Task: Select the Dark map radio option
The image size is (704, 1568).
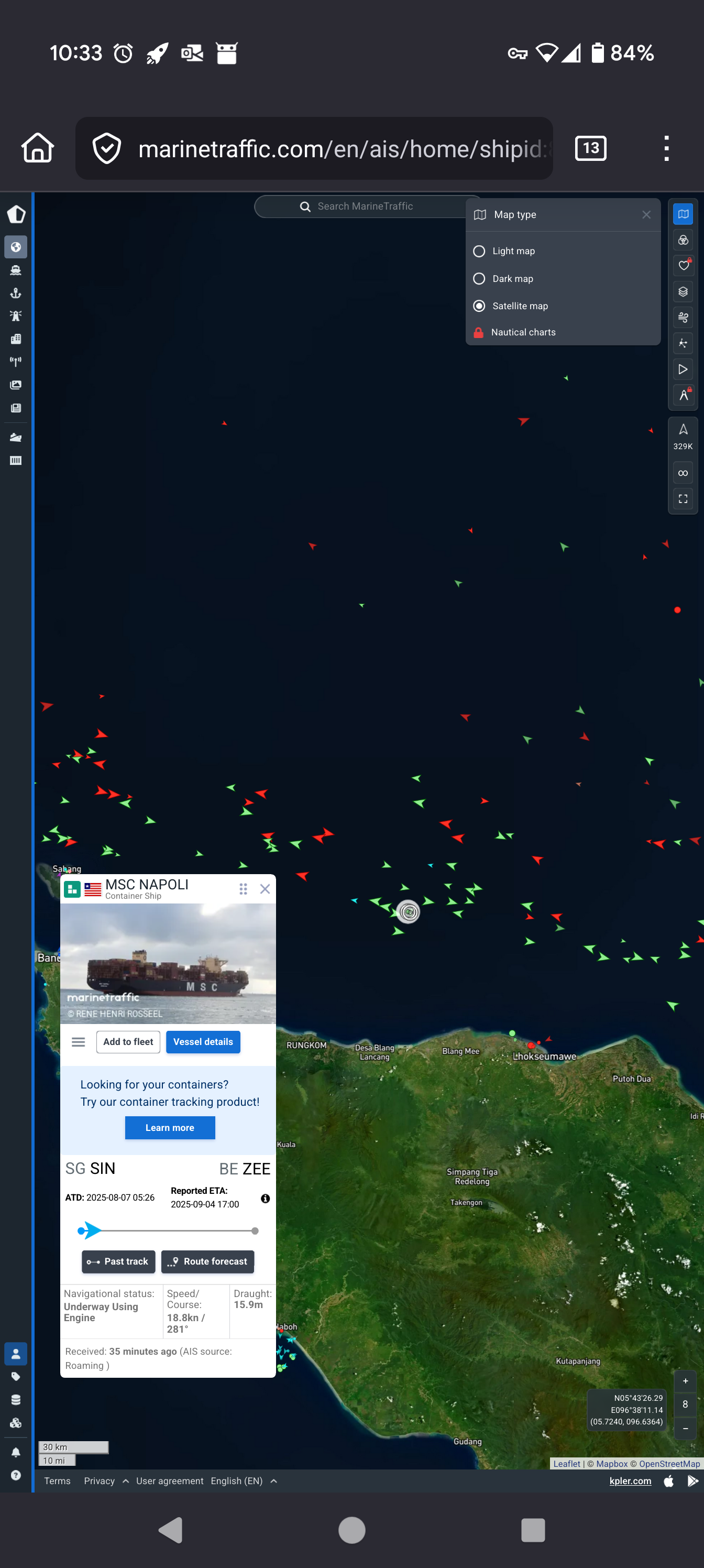Action: pyautogui.click(x=479, y=279)
